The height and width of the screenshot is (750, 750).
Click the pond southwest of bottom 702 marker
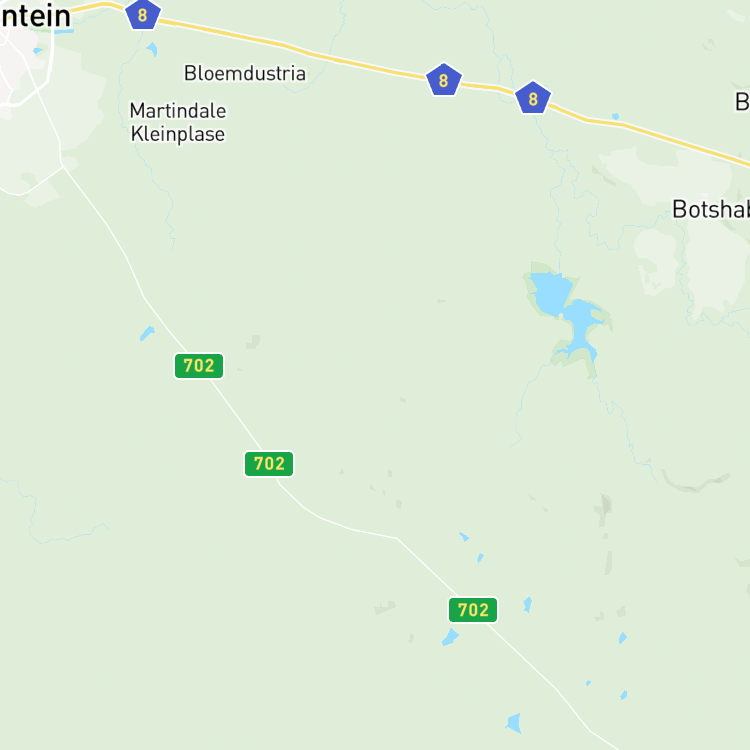(450, 637)
